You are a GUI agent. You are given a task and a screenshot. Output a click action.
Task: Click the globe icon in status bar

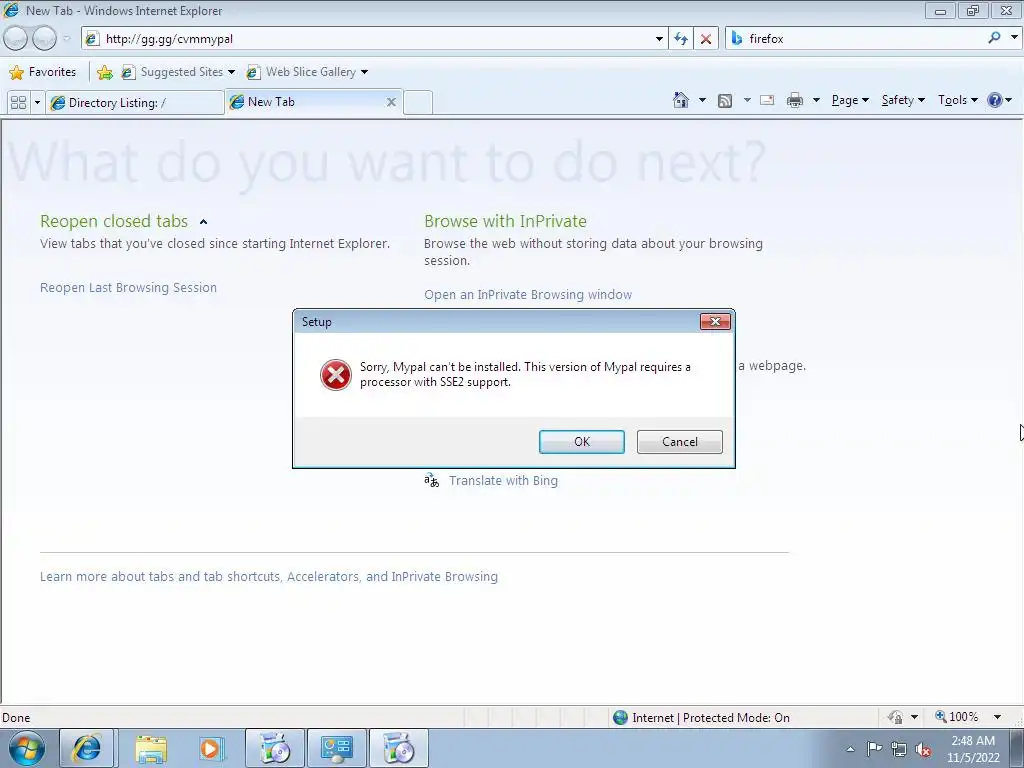coord(620,718)
